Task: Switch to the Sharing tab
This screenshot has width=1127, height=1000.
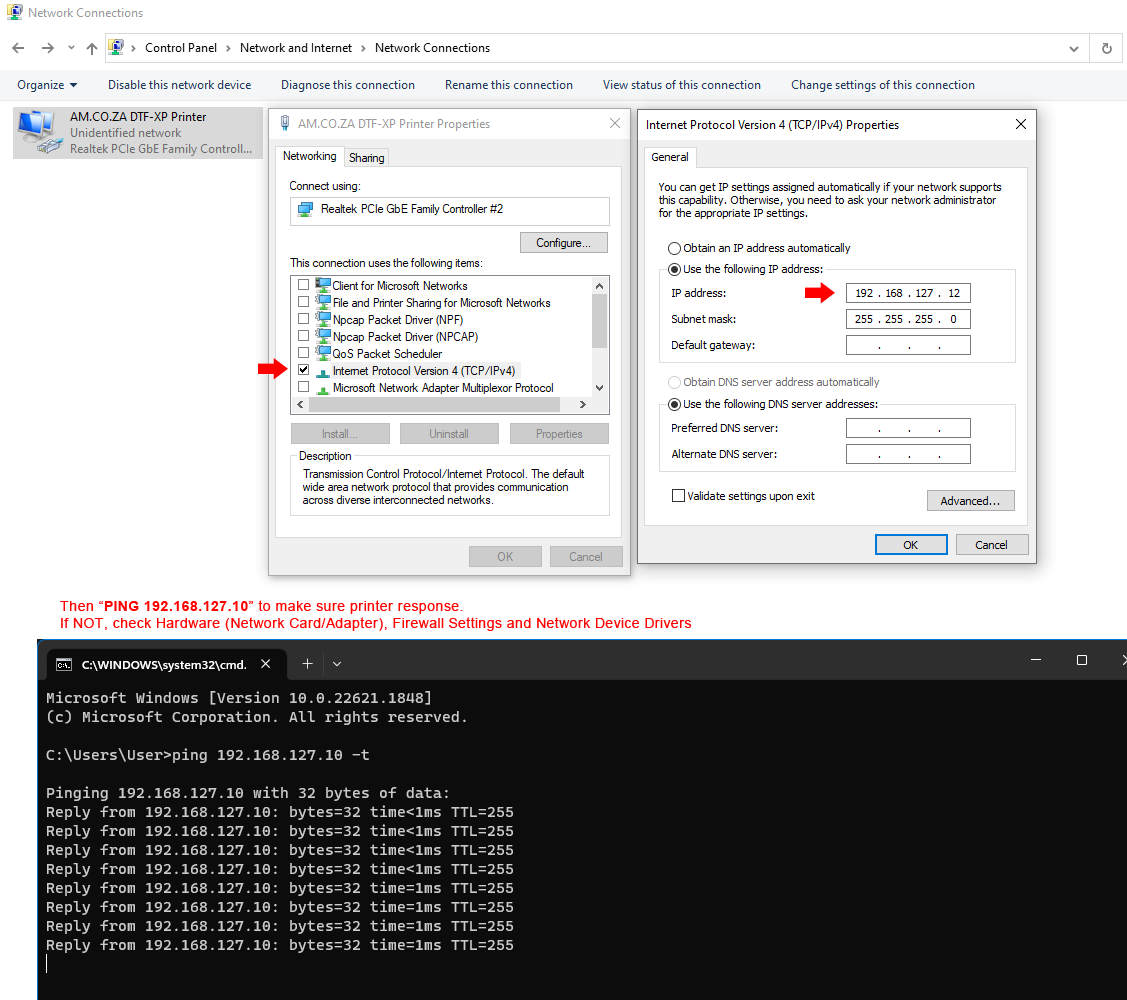Action: click(367, 158)
